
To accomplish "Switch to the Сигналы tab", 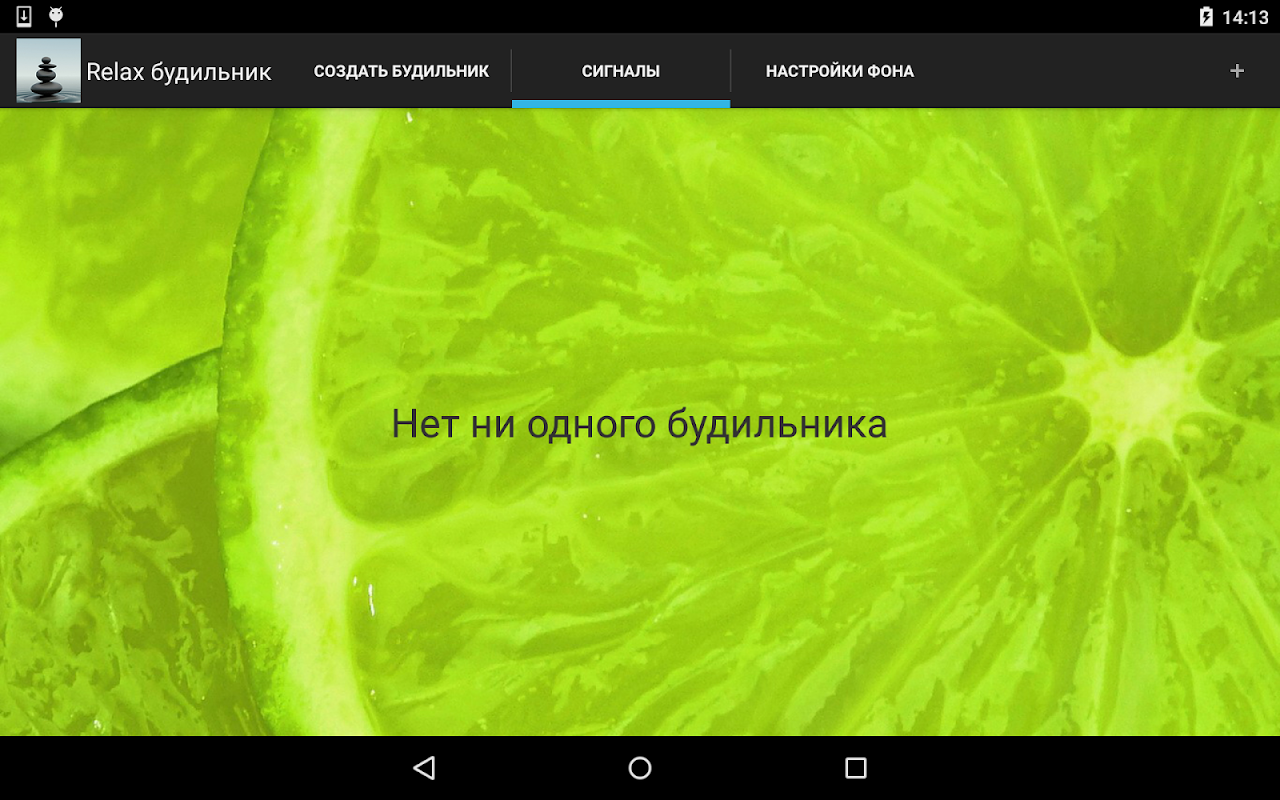I will tap(621, 71).
